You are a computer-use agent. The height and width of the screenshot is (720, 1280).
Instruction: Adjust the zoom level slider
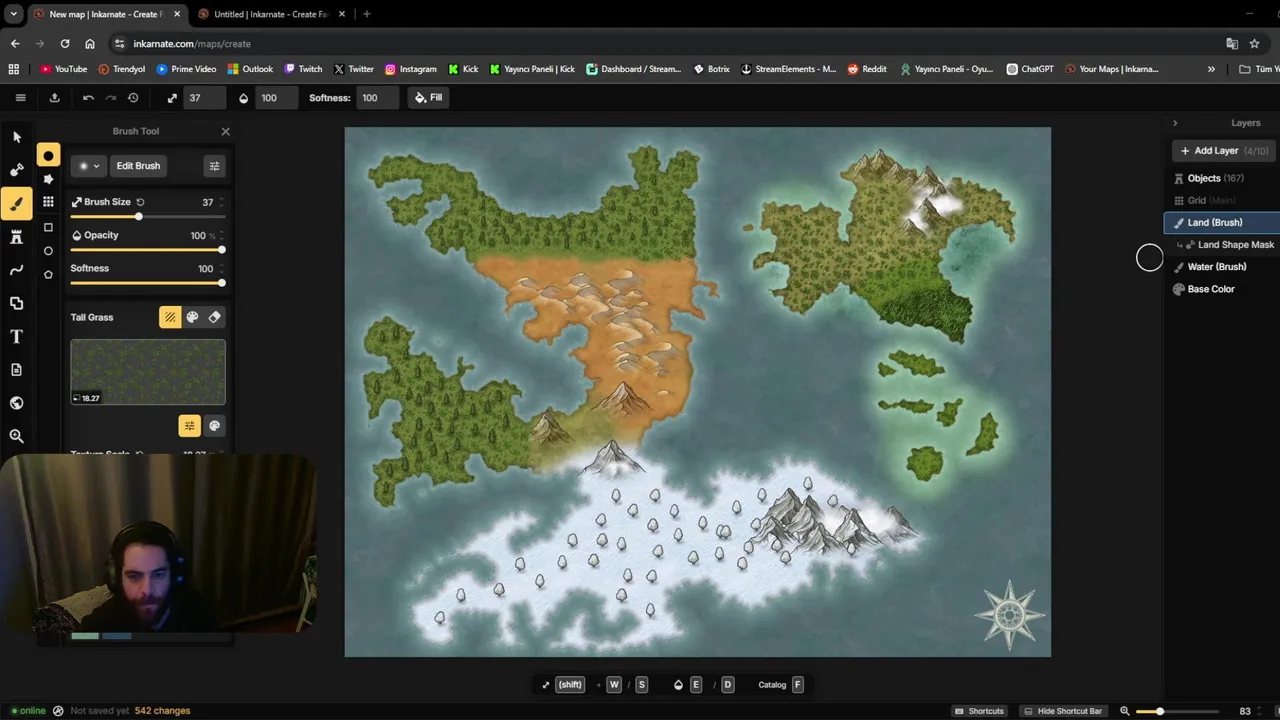tap(1177, 711)
